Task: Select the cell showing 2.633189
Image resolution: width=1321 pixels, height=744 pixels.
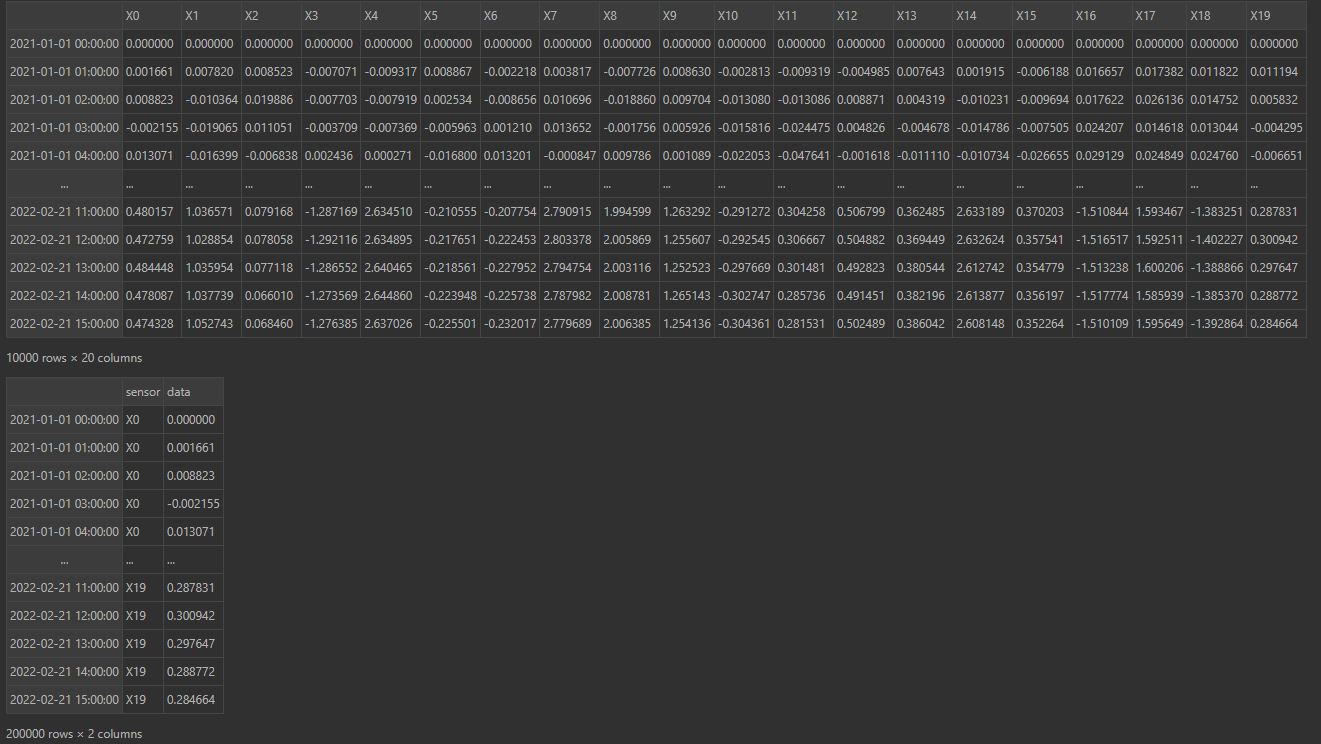Action: click(983, 212)
